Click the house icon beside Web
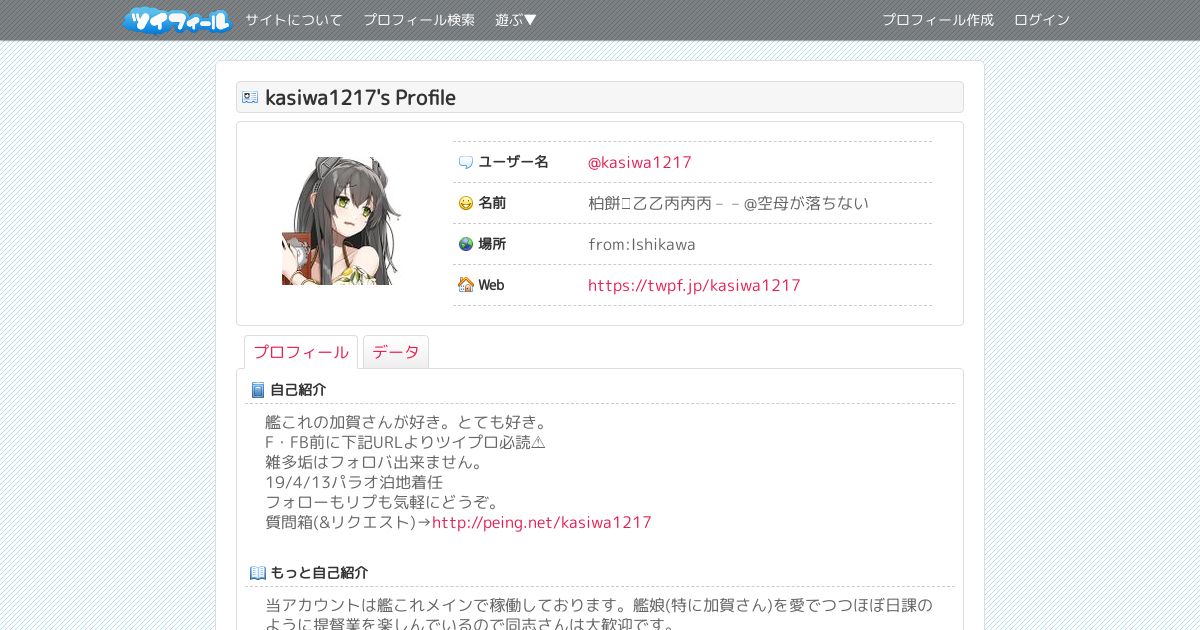 [x=466, y=285]
